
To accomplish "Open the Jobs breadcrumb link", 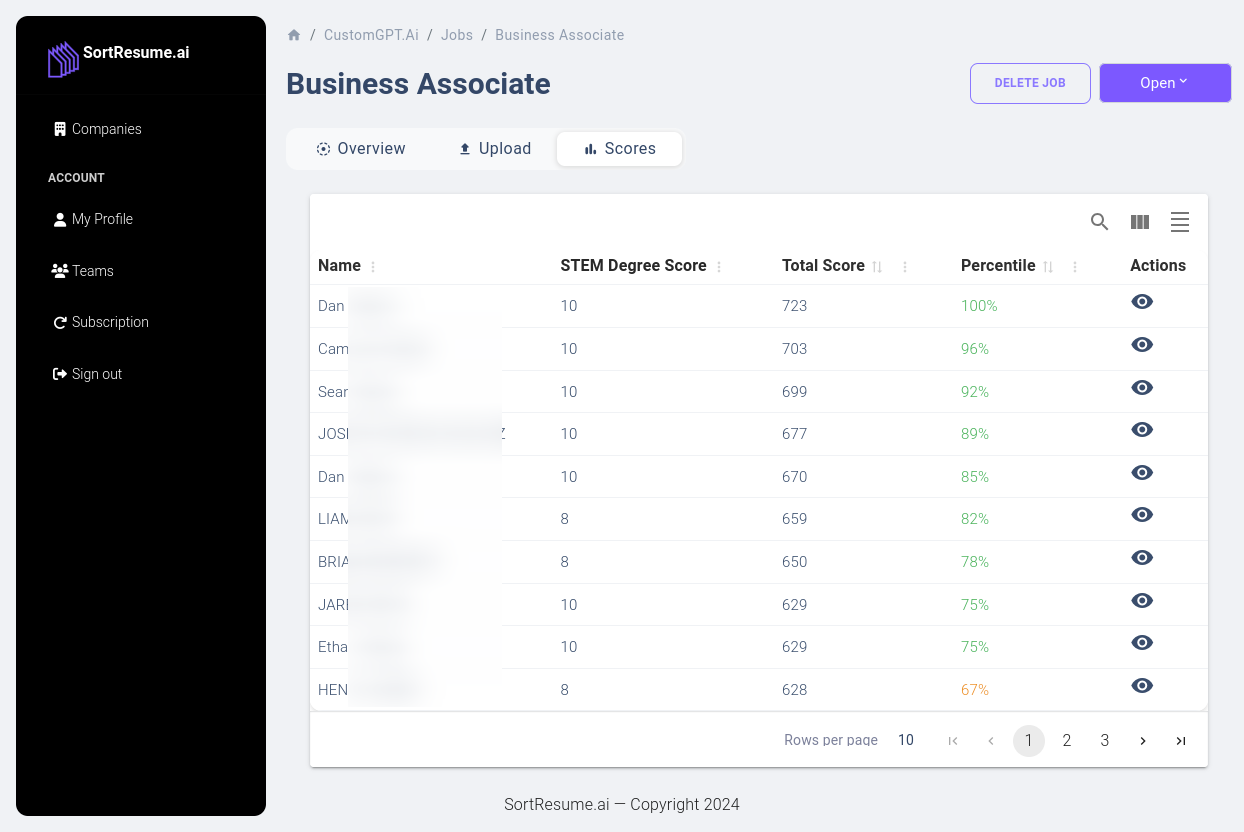I will (x=457, y=34).
